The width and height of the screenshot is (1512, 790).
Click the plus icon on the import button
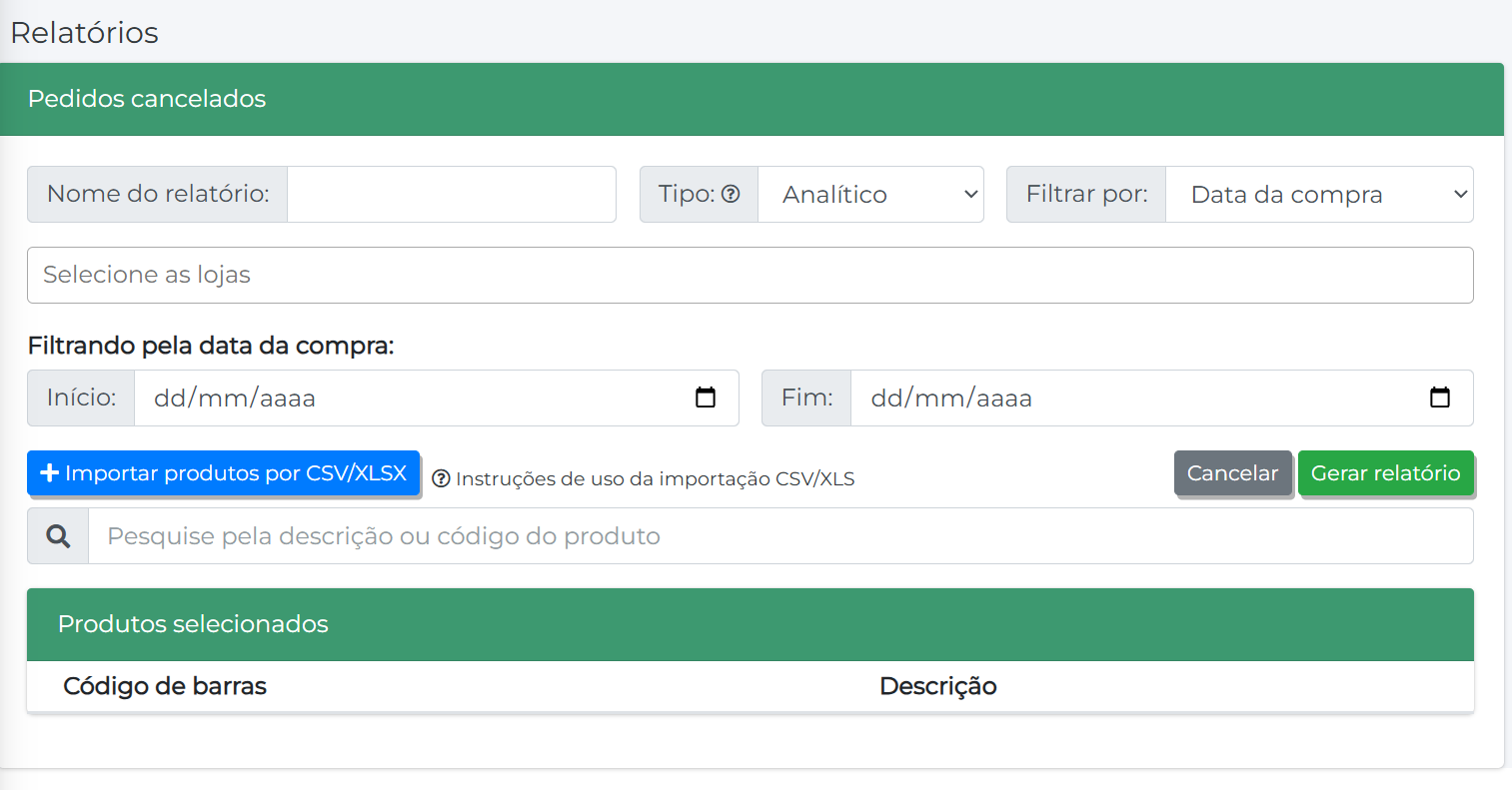point(49,473)
